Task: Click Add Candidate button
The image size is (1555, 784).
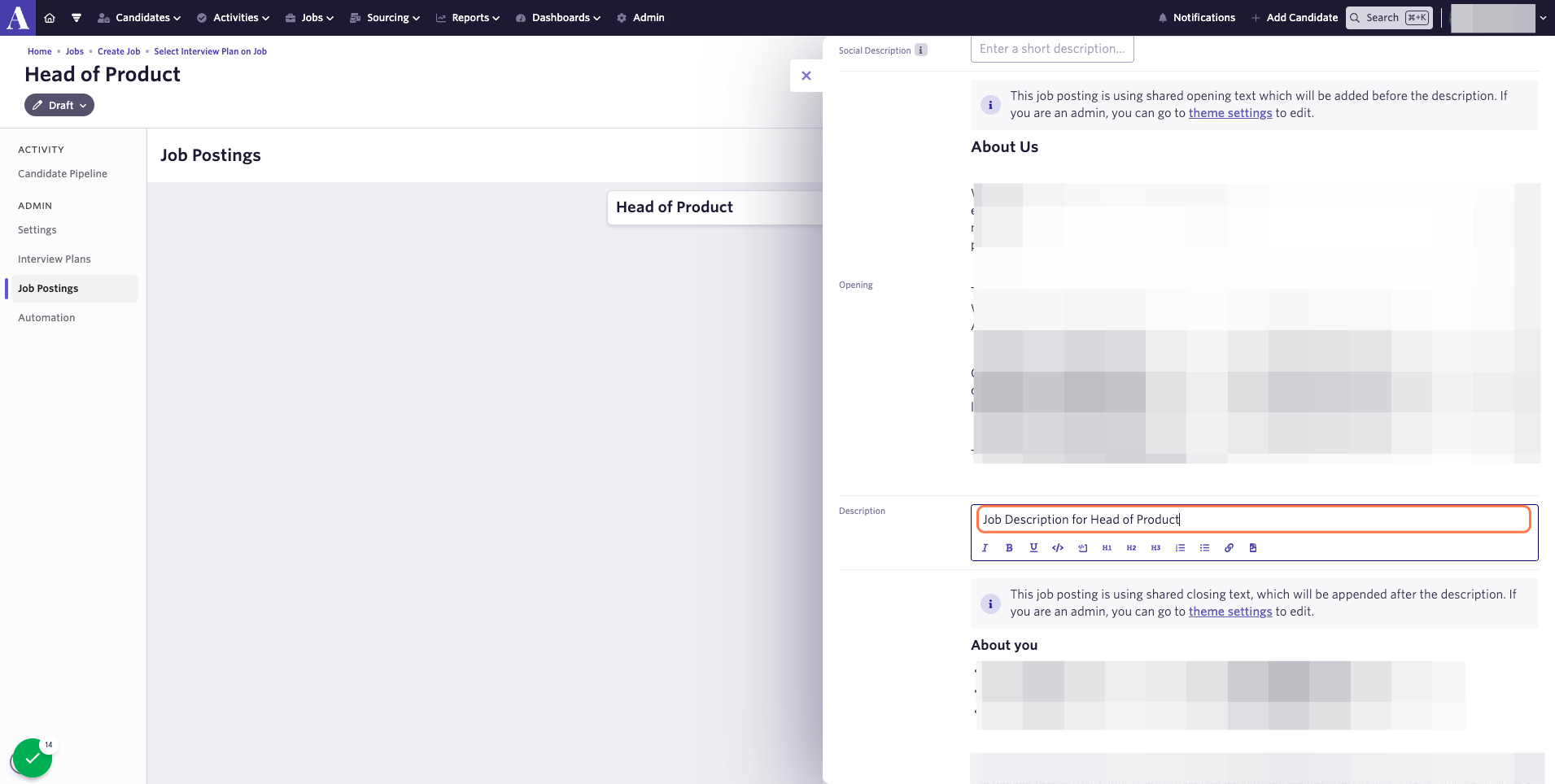Action: click(1295, 18)
